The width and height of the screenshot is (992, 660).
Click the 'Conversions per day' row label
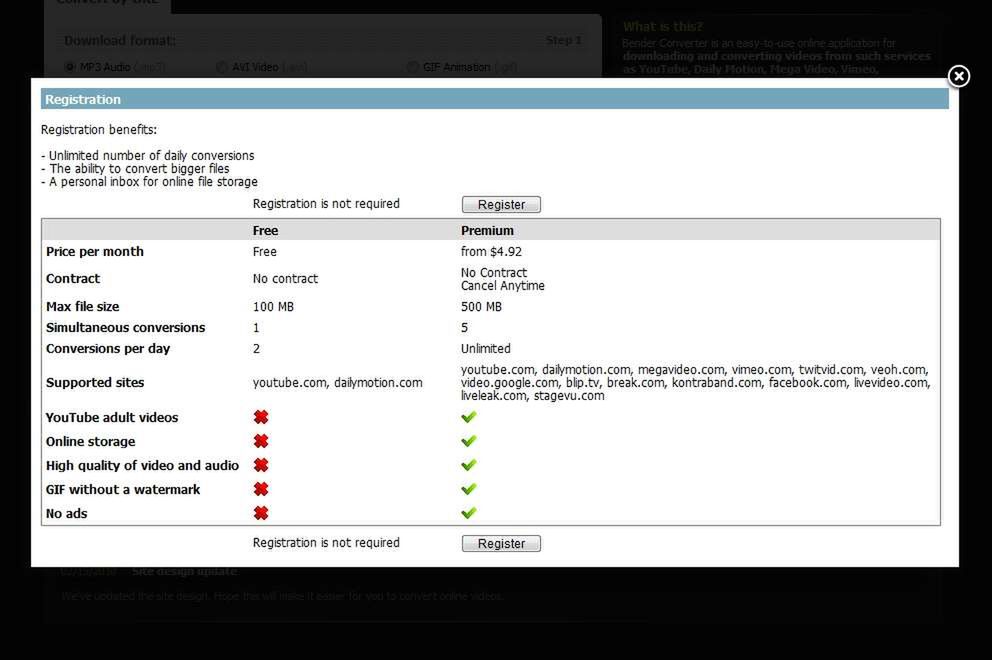(108, 348)
